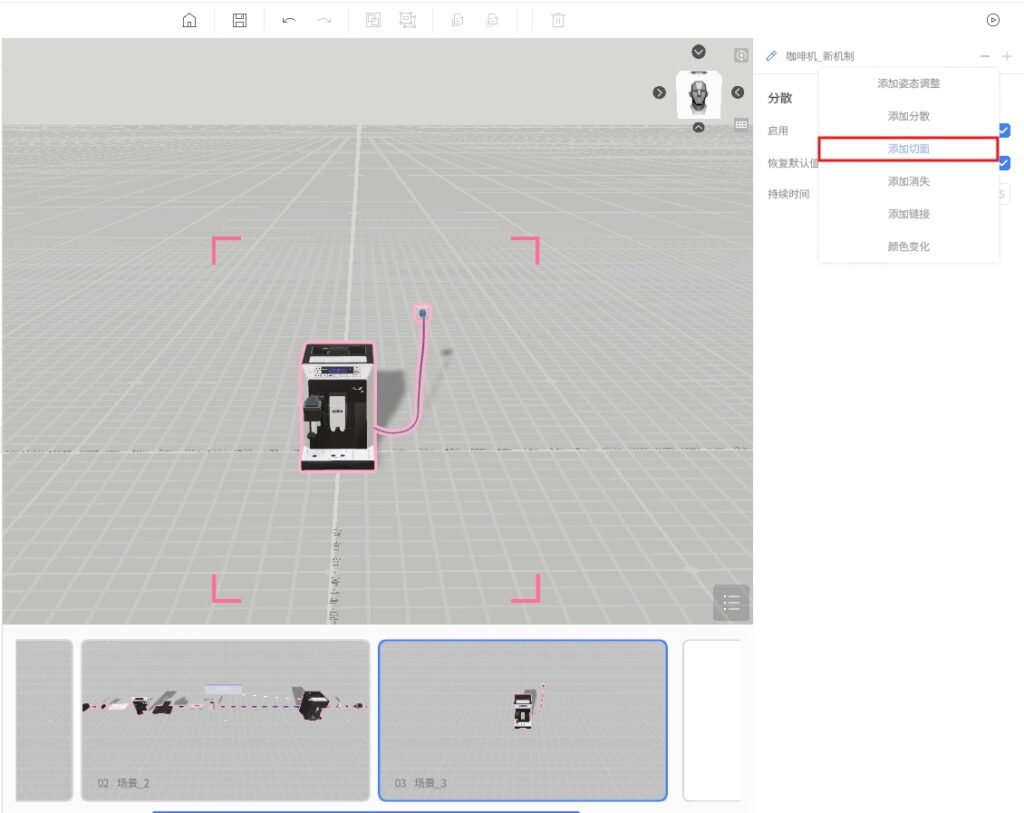Select 添加切面 from the menu
This screenshot has height=813, width=1024.
point(908,149)
